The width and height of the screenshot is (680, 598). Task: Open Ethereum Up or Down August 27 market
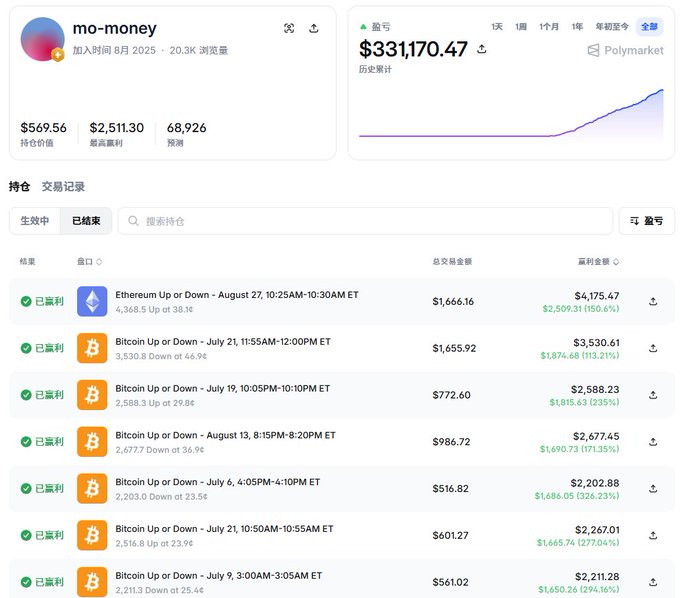click(237, 295)
